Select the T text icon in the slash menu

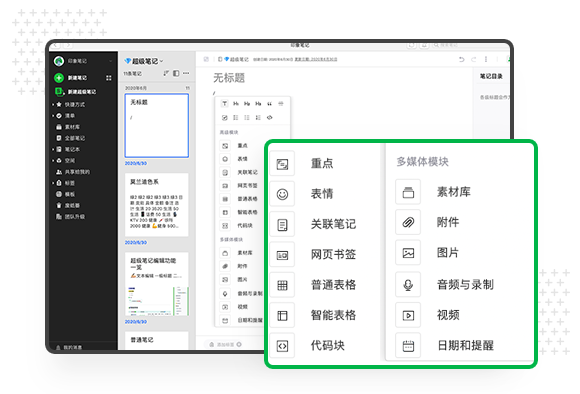(225, 104)
